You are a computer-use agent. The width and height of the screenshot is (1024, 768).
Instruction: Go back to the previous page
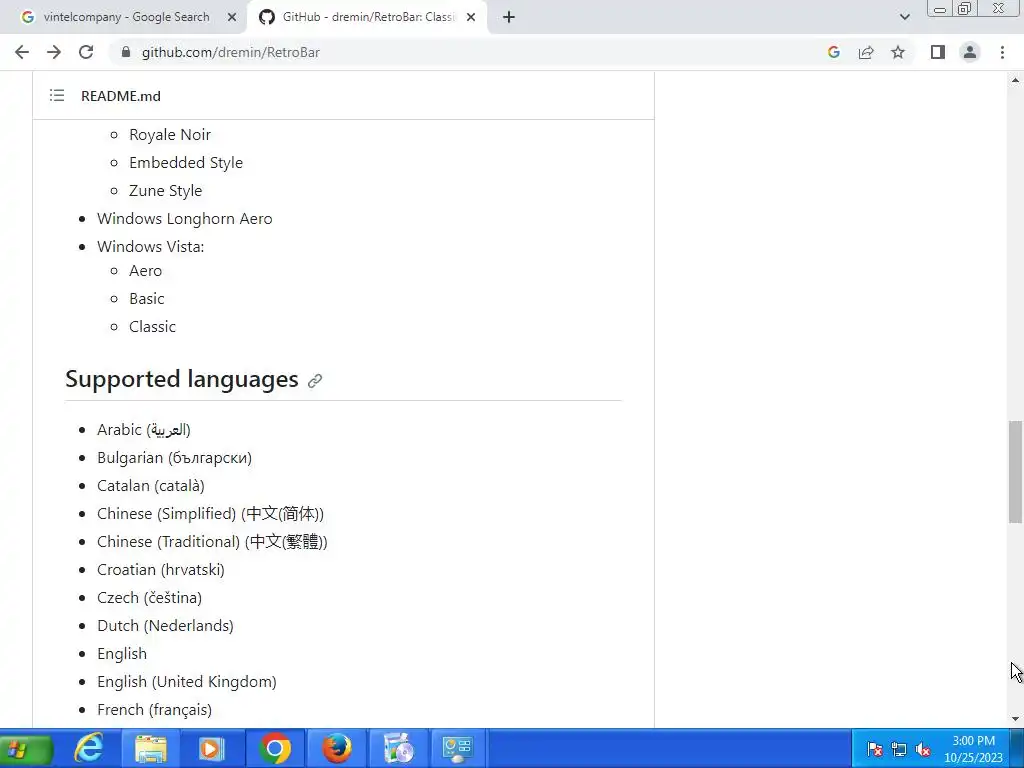(x=22, y=52)
